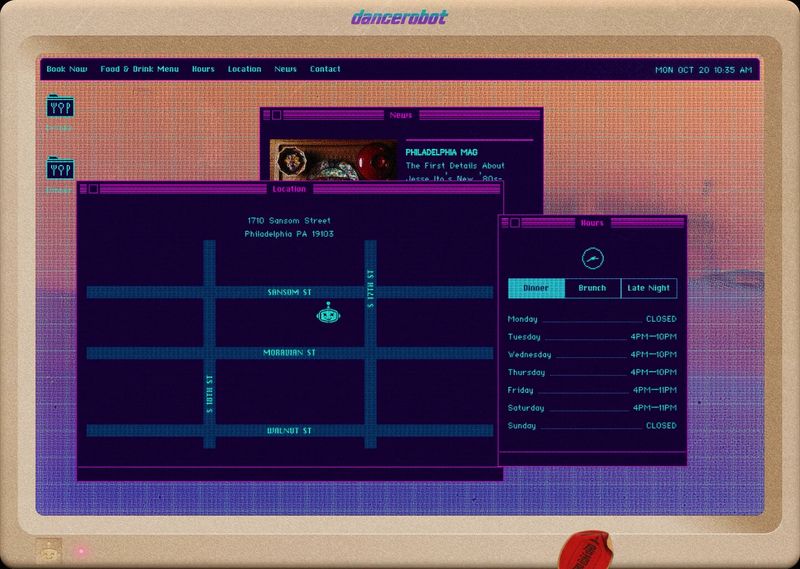Open Book Now in top menu bar

coord(67,69)
